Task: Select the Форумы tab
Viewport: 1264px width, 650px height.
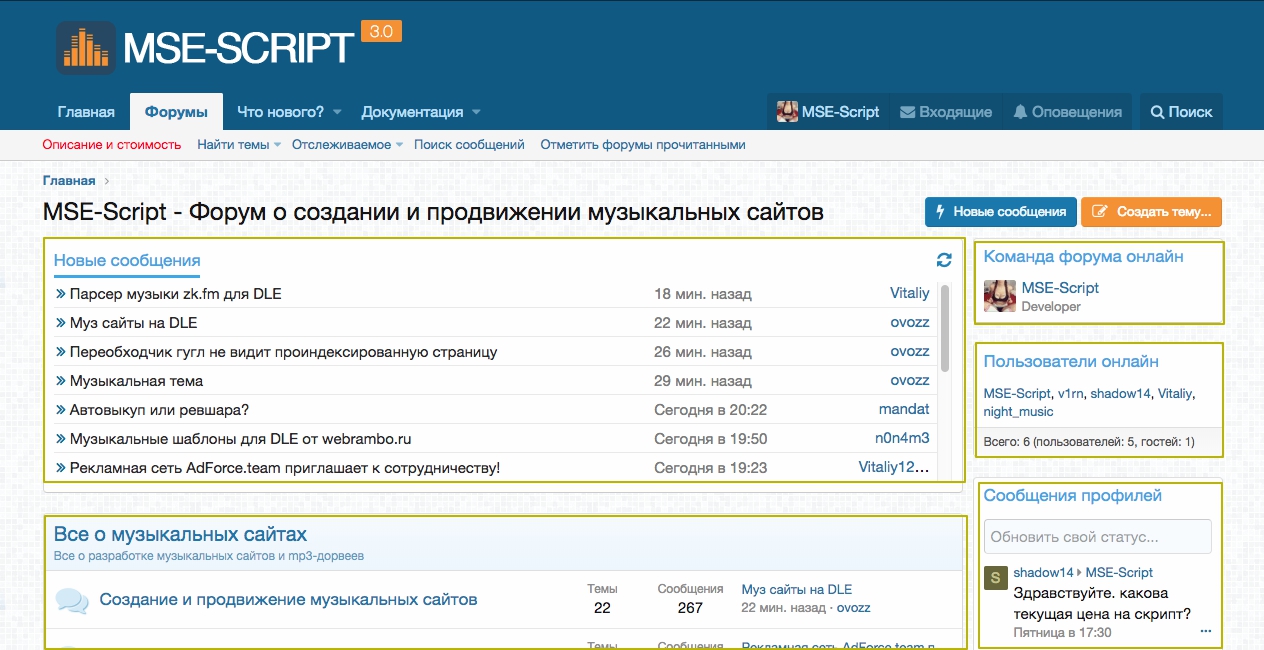Action: click(176, 112)
